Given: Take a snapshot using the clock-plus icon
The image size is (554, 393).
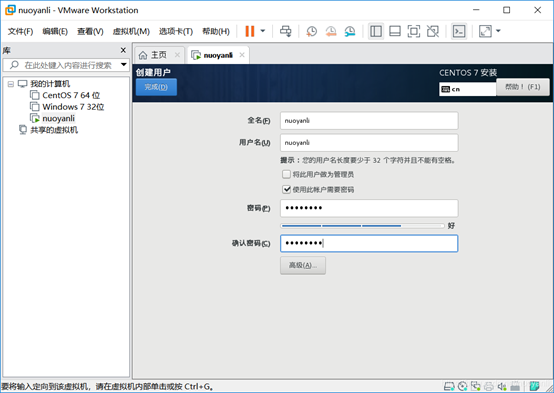Looking at the screenshot, I should tap(311, 31).
